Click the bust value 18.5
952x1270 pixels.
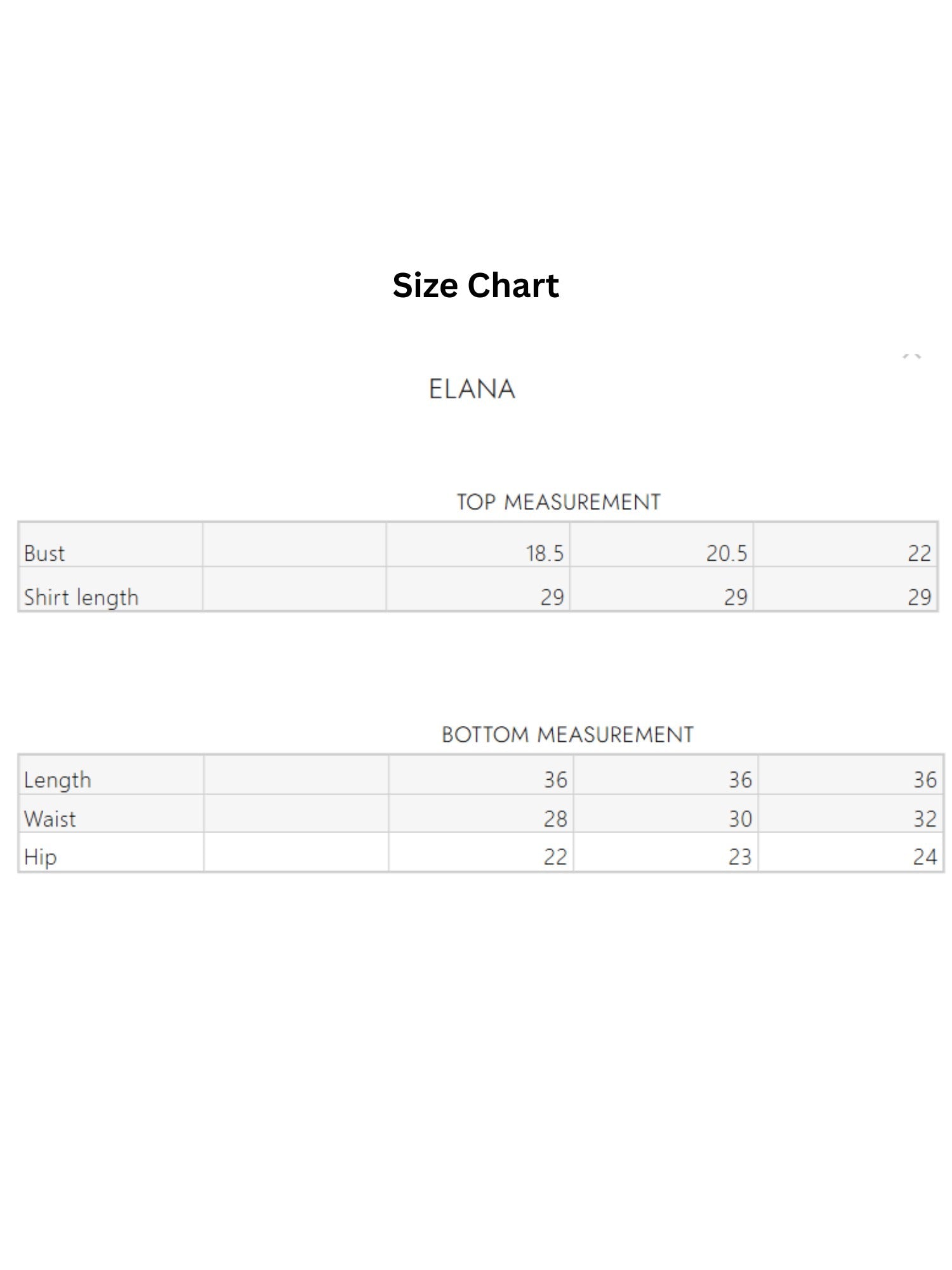[545, 553]
